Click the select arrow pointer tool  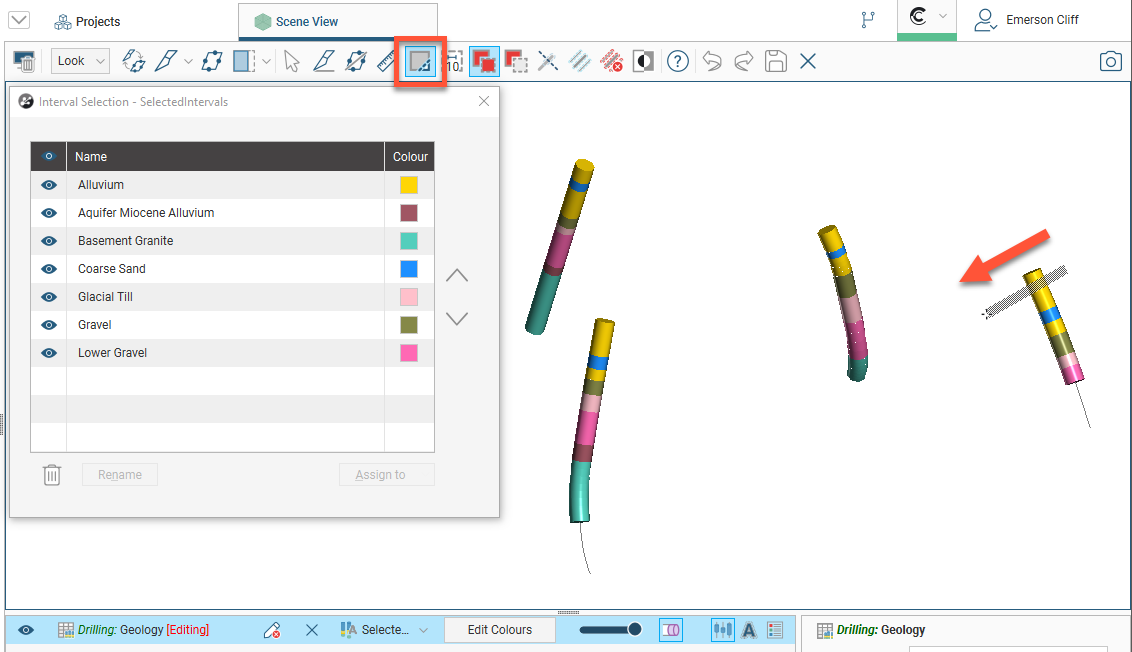pyautogui.click(x=291, y=62)
